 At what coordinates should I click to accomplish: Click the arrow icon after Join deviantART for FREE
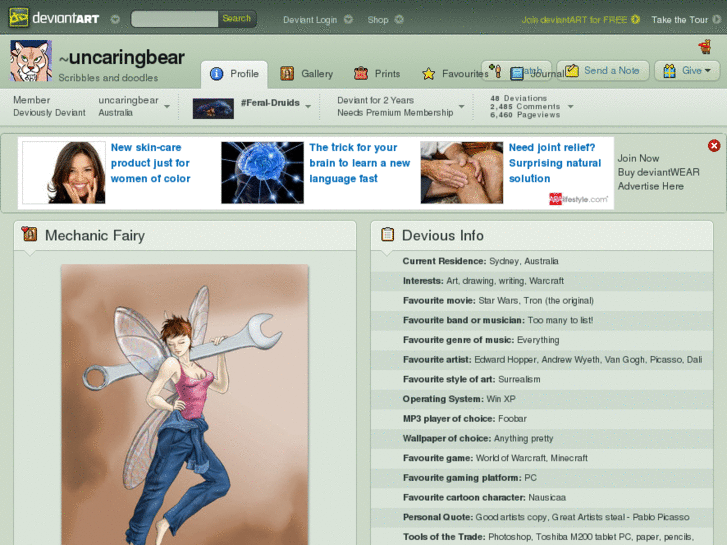click(x=636, y=19)
